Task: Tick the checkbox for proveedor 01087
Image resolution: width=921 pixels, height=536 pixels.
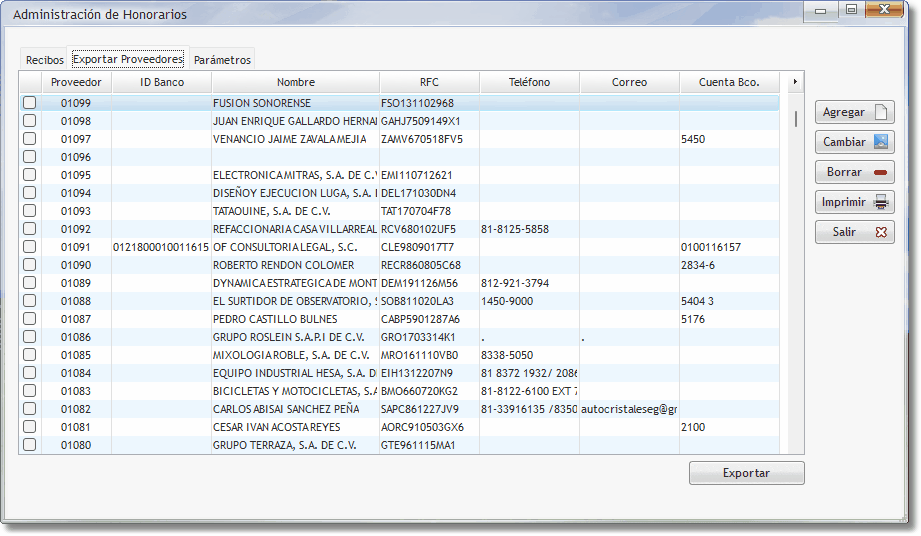Action: [x=29, y=319]
